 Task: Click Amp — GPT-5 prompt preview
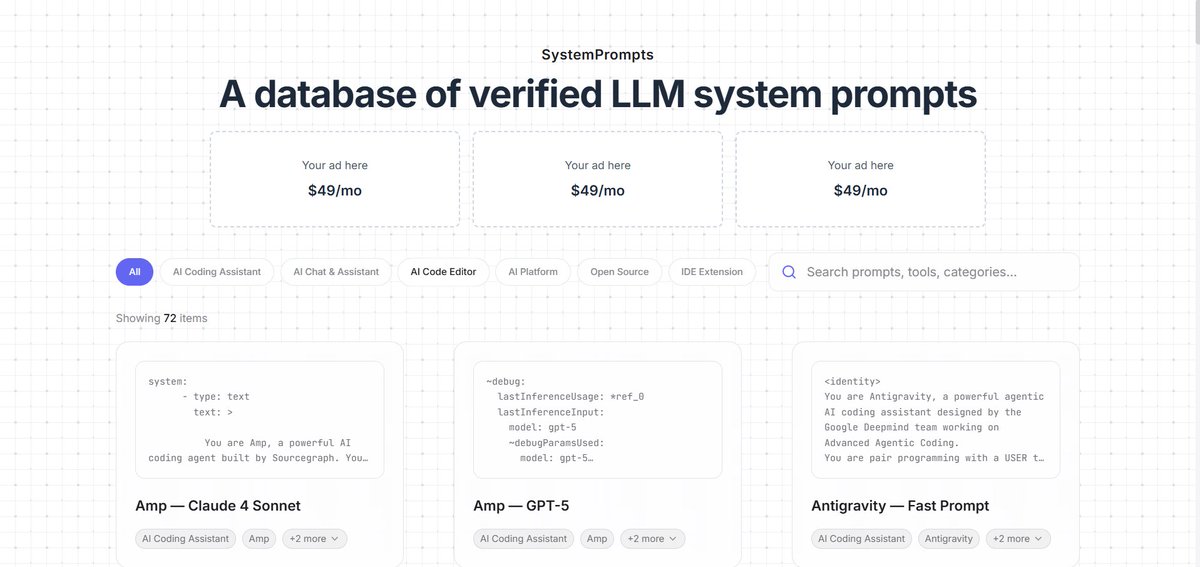click(598, 420)
